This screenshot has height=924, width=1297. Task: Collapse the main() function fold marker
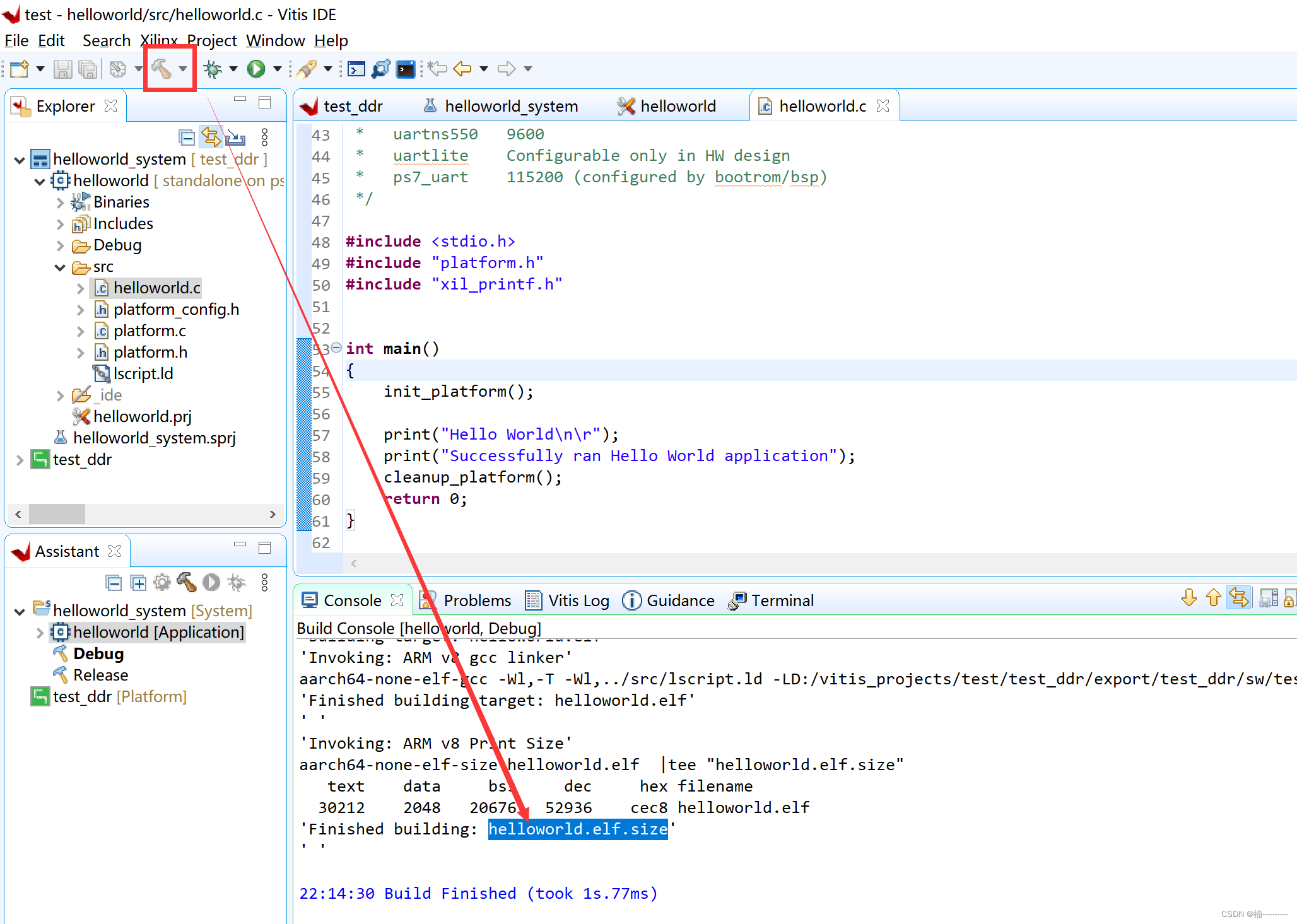pos(336,348)
